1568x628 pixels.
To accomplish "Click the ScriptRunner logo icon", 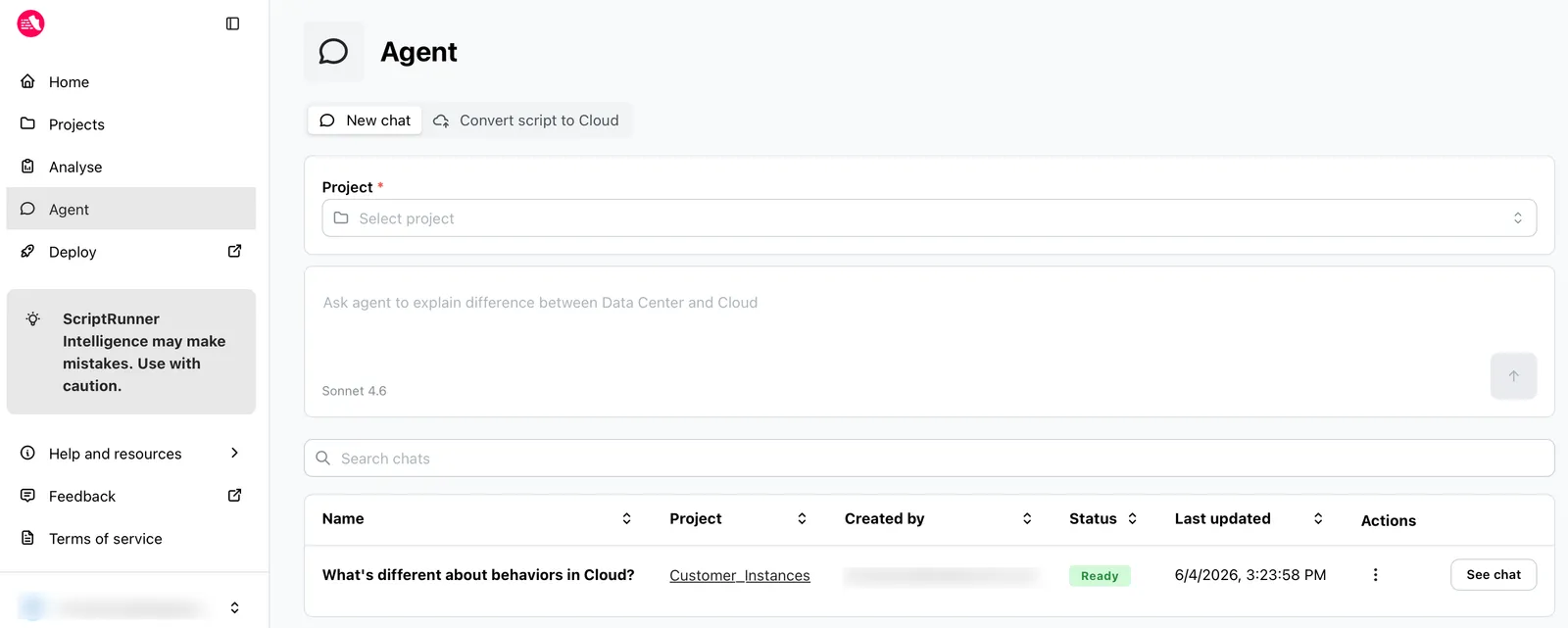I will (31, 24).
